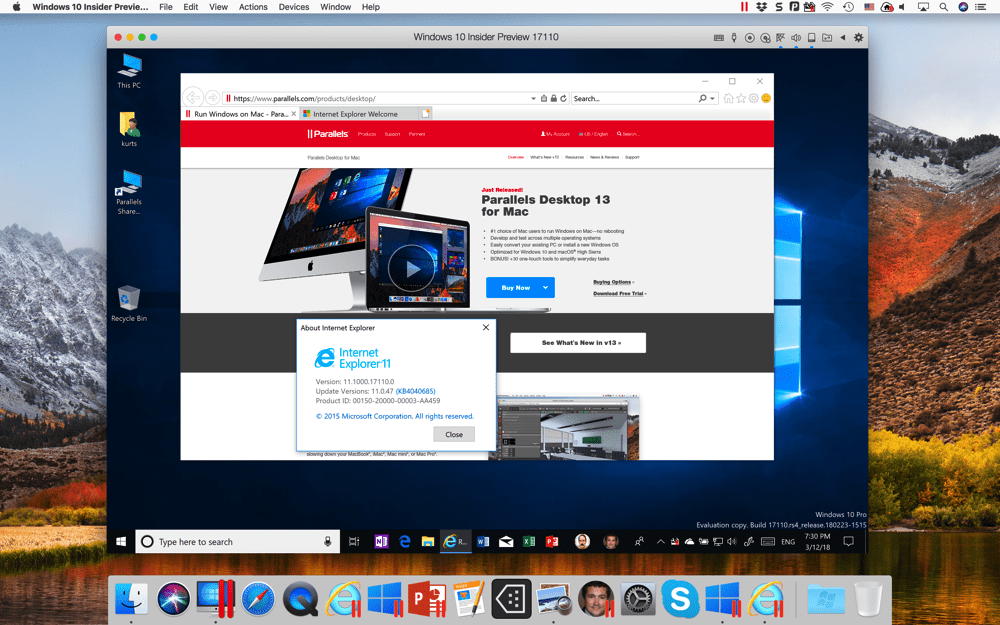Click the kurts folder desktop icon
1000x625 pixels.
coord(129,129)
